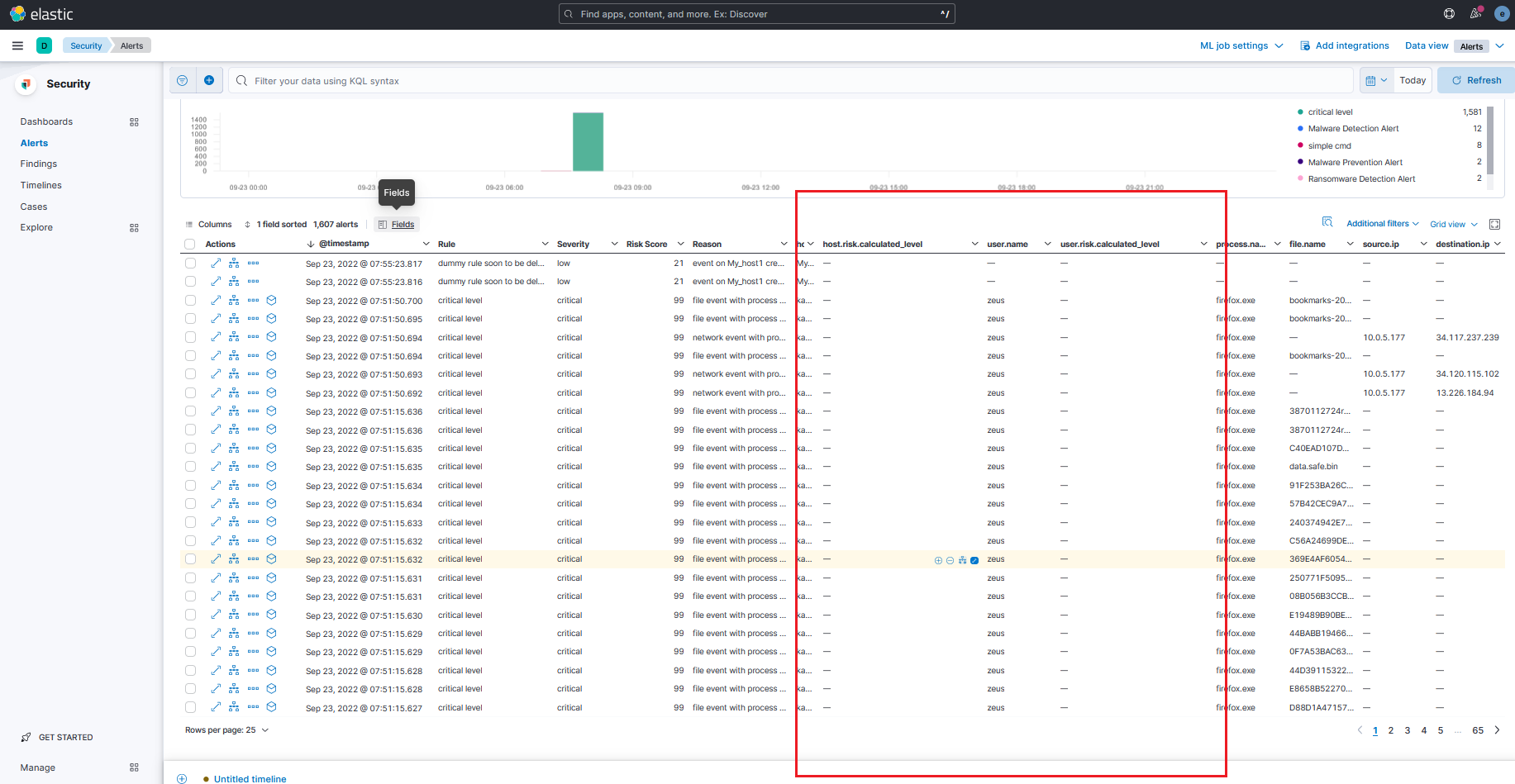The height and width of the screenshot is (784, 1515).
Task: Open the more actions ellipsis on the top alert row
Action: coord(254,263)
